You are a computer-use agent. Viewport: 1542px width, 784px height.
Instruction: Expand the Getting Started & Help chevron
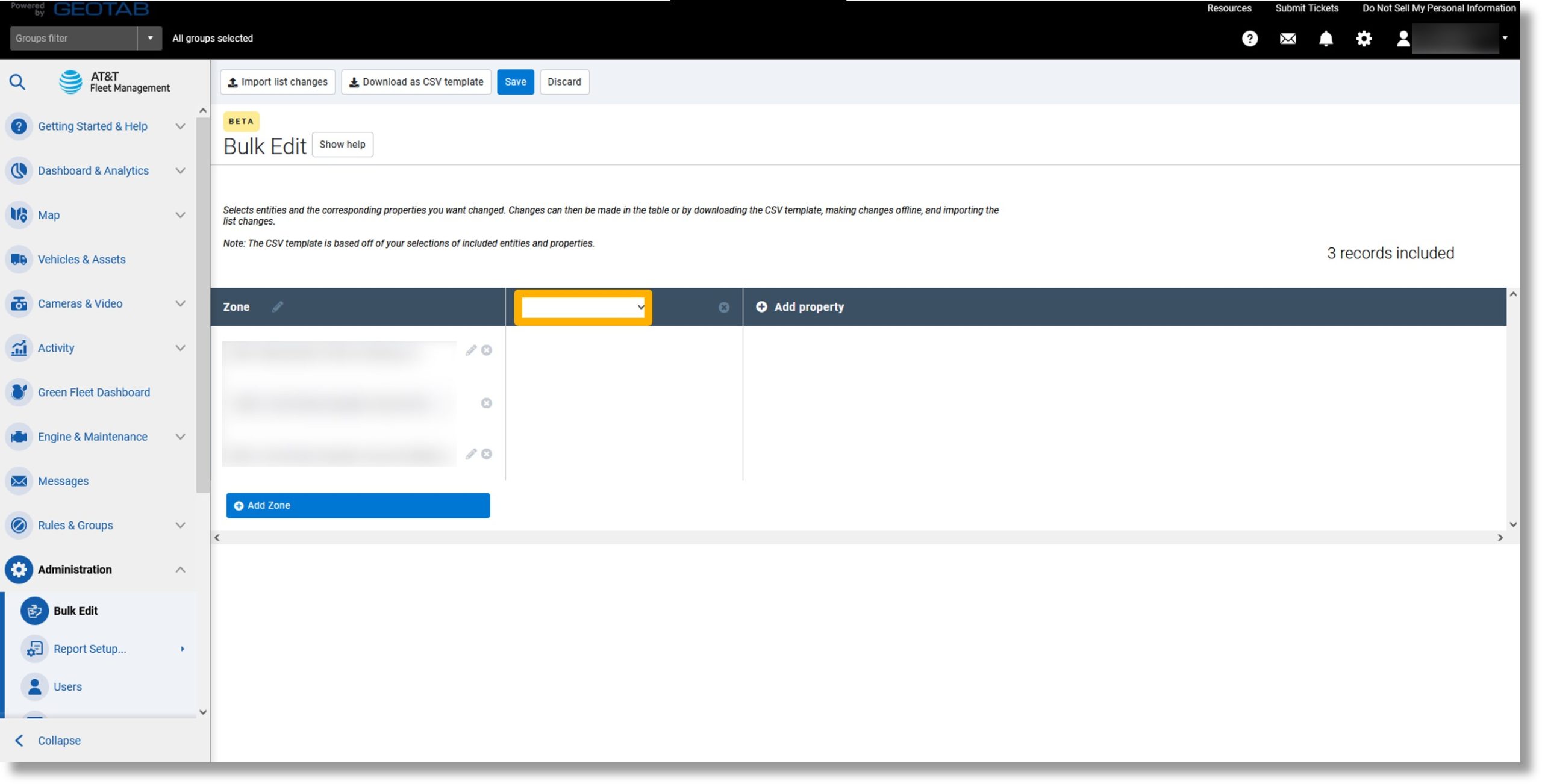(180, 126)
